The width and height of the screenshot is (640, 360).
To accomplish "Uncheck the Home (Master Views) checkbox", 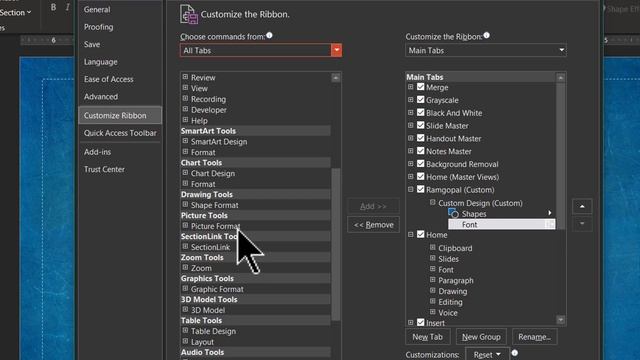I will coord(421,176).
